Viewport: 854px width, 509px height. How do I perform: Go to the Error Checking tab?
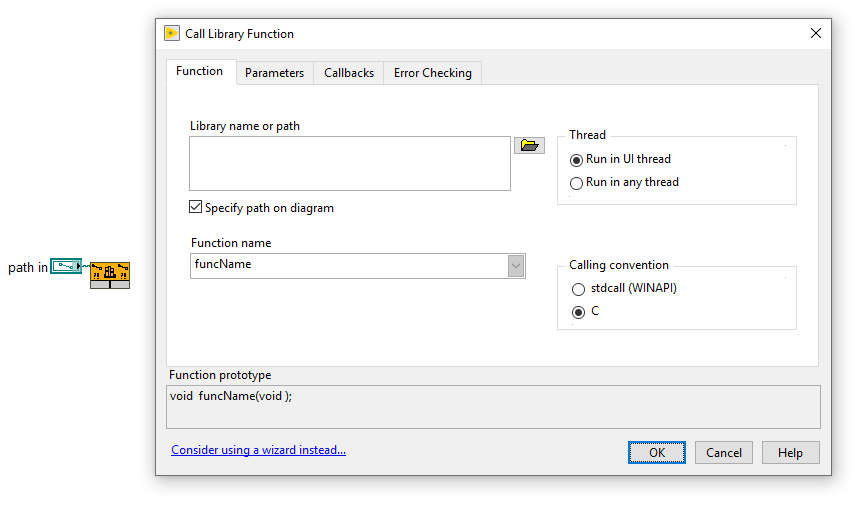tap(432, 73)
